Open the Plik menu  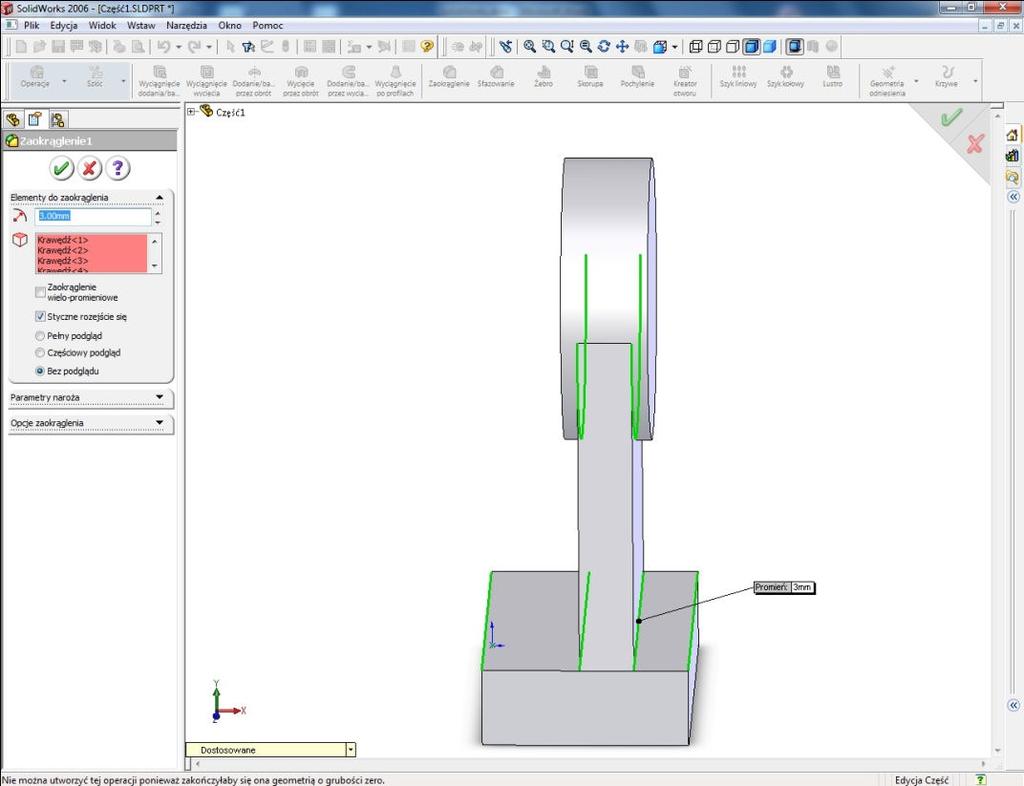pos(31,25)
